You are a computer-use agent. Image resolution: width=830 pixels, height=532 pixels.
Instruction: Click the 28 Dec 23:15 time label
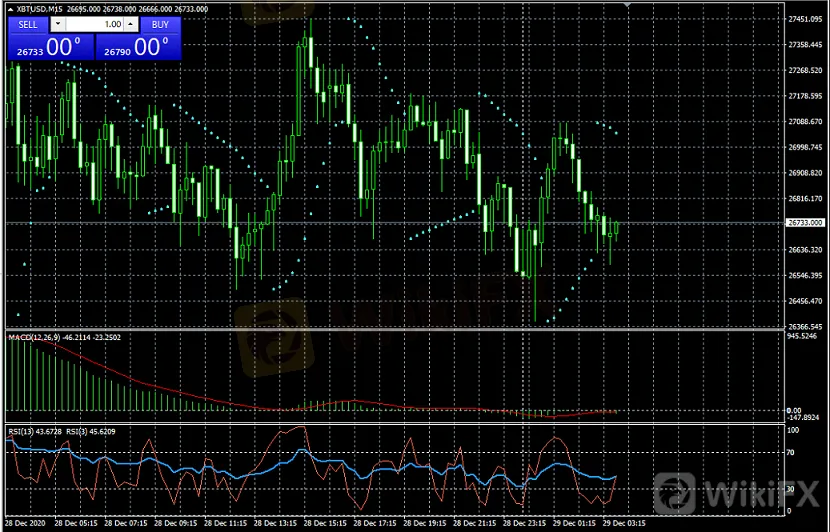coord(524,523)
